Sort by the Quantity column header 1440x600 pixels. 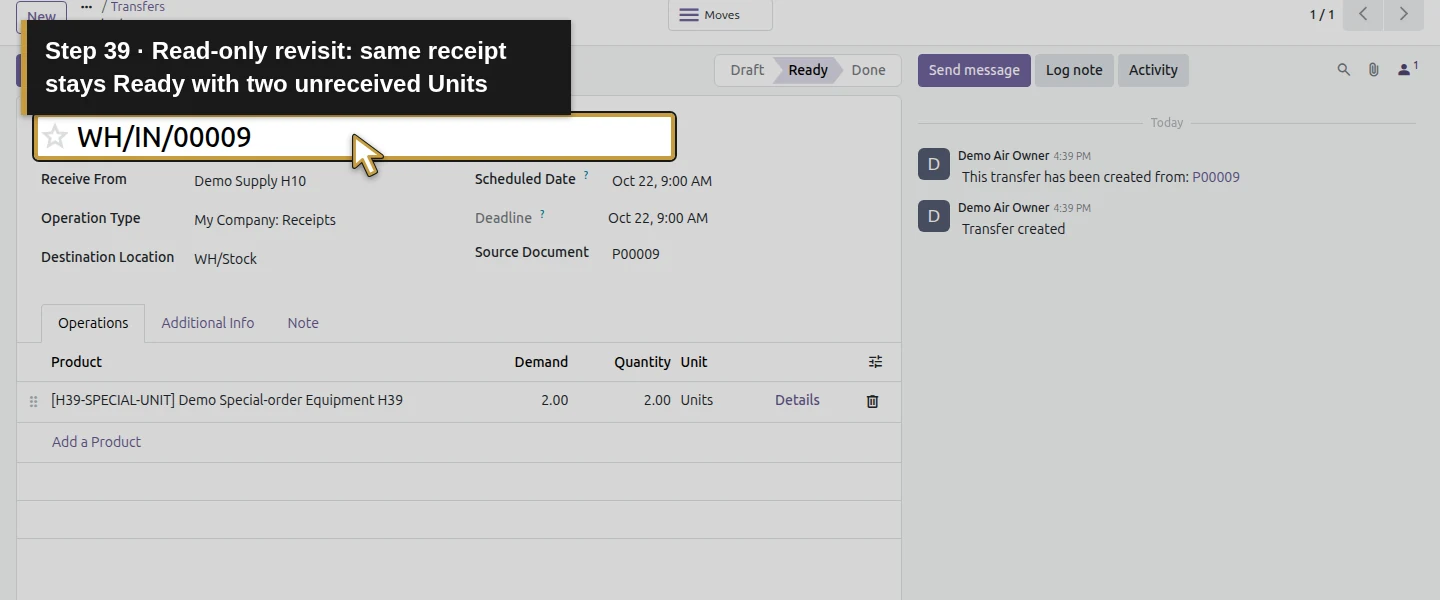[x=642, y=362]
